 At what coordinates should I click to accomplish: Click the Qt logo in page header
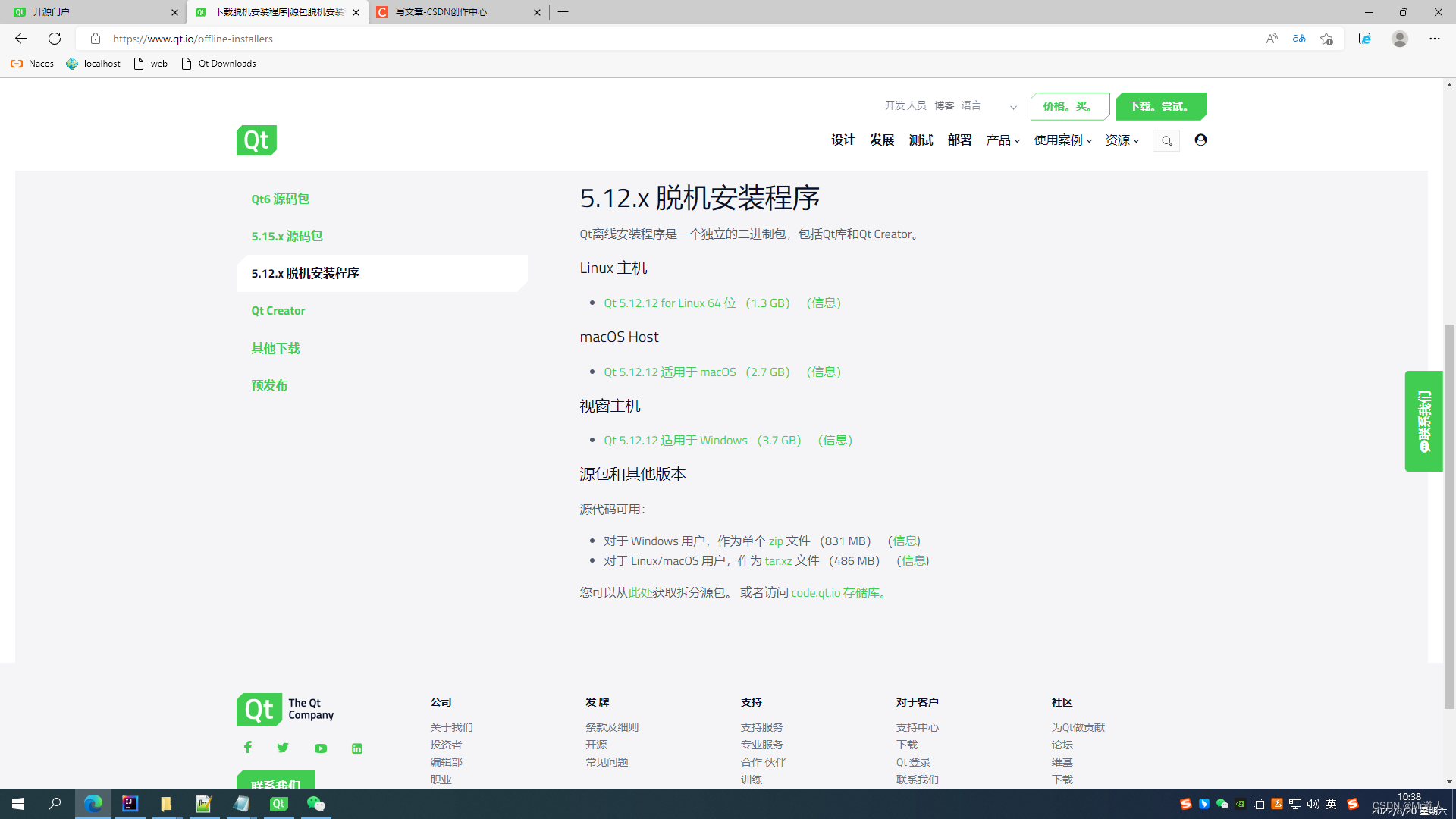[256, 140]
